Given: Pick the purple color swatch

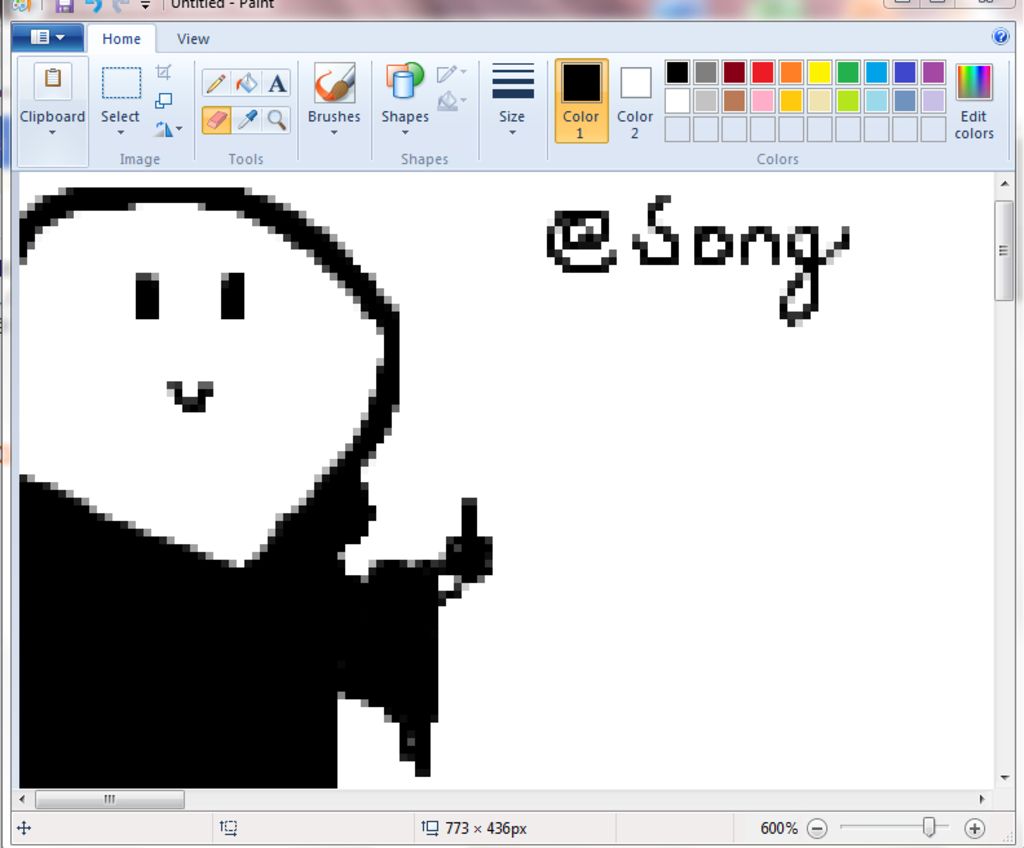Looking at the screenshot, I should [933, 72].
